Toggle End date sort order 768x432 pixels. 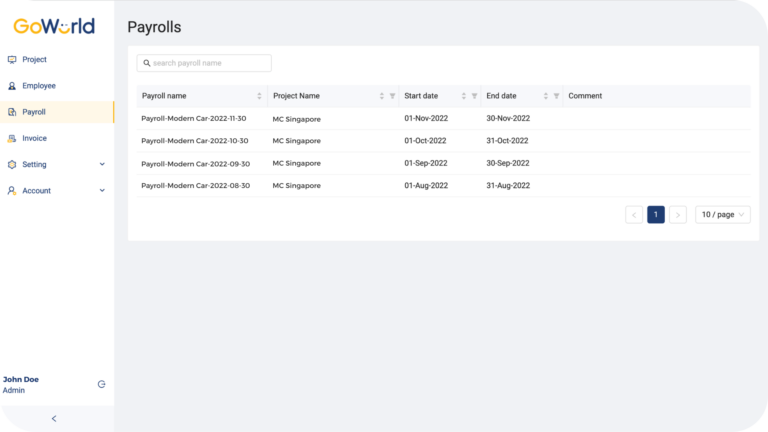click(546, 96)
